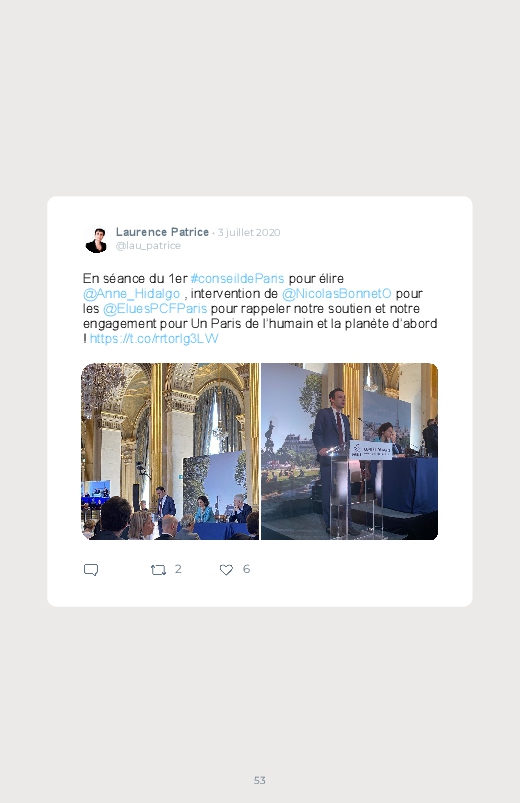Click the heart like icon
The width and height of the screenshot is (520, 803).
pos(226,570)
